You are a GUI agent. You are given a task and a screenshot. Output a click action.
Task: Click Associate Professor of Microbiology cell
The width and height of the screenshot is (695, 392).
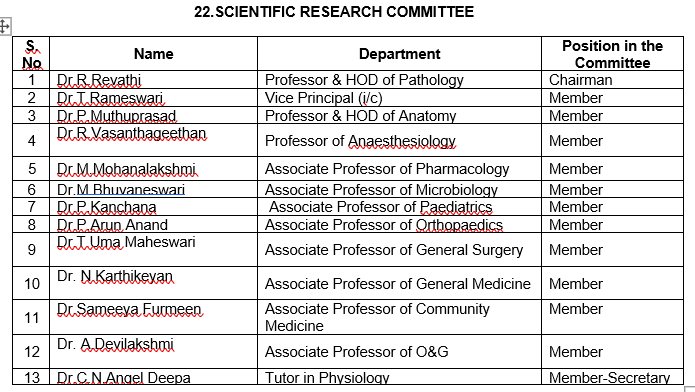pos(399,189)
